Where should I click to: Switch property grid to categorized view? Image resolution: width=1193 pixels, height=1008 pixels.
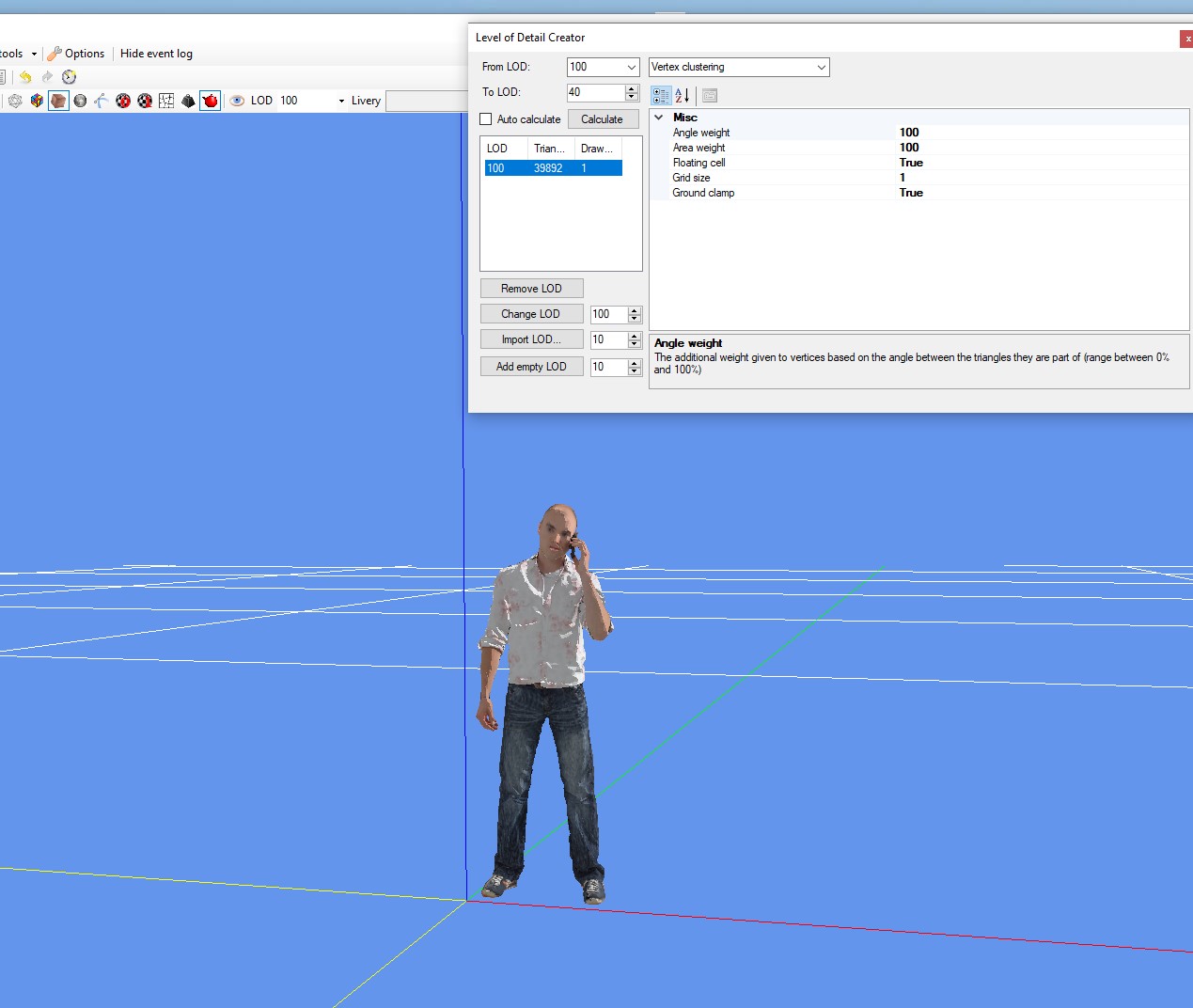(660, 95)
